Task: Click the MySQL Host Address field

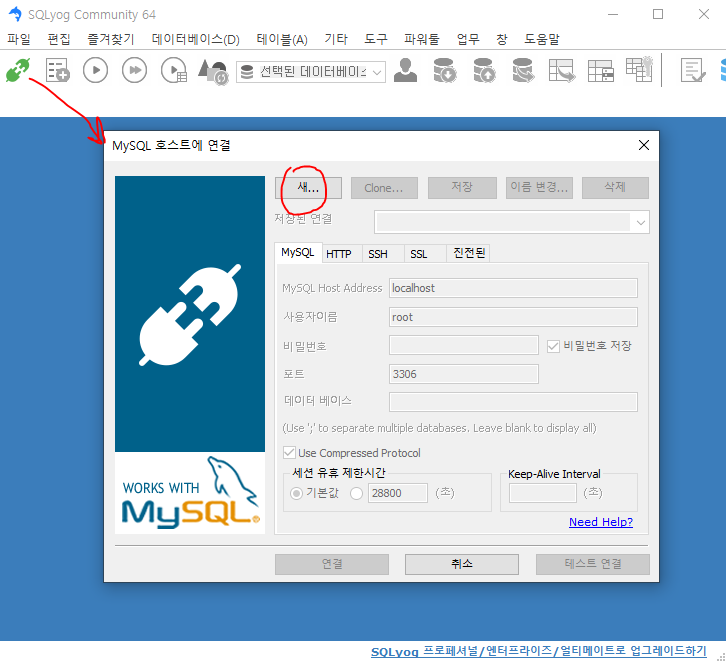Action: coord(513,288)
